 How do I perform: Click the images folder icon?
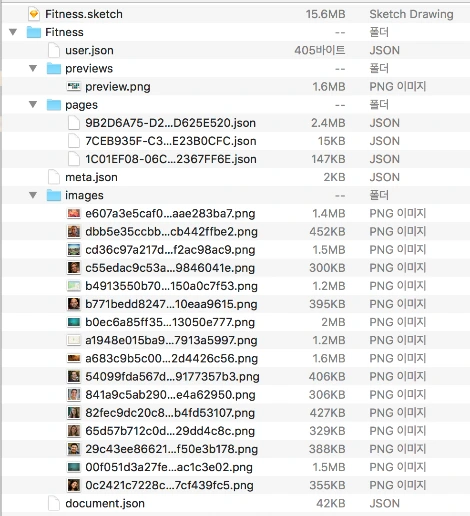[54, 195]
